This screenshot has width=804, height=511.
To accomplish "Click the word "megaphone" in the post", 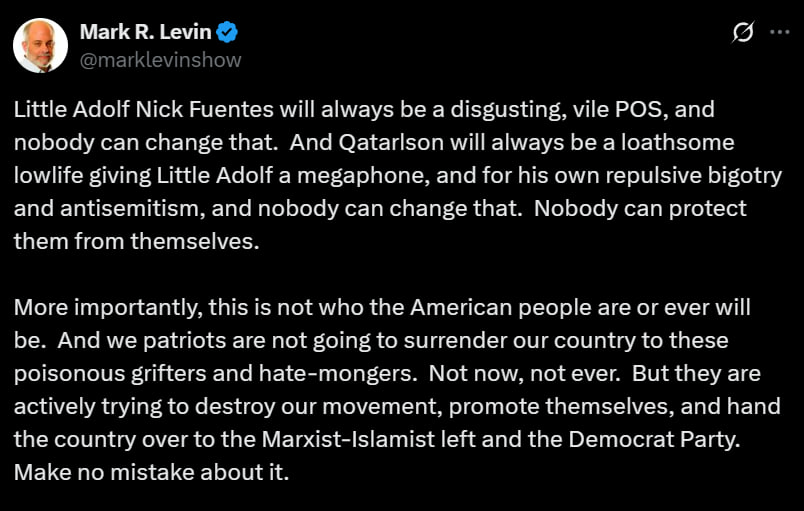I will [447, 175].
